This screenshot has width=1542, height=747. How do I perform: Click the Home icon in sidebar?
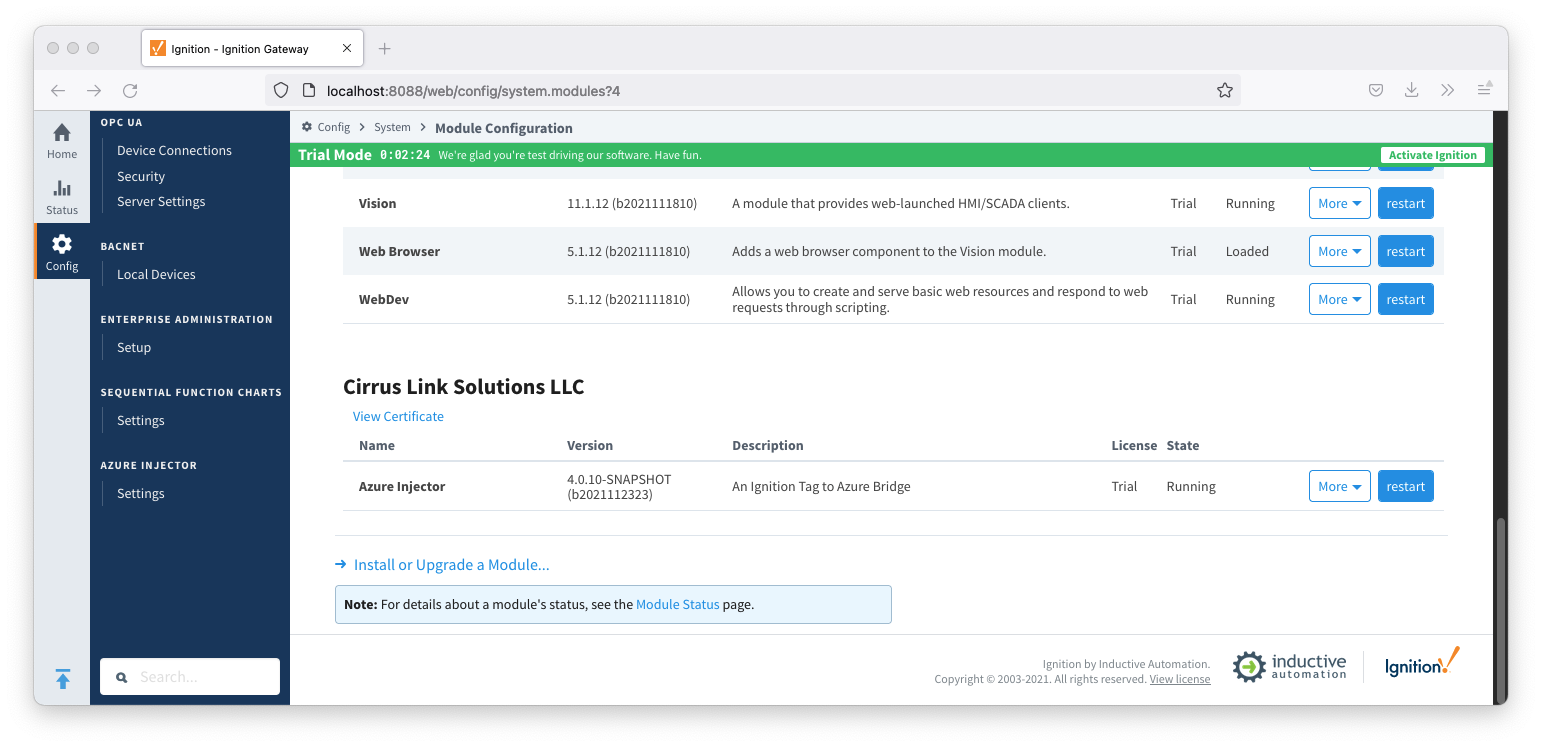[62, 140]
